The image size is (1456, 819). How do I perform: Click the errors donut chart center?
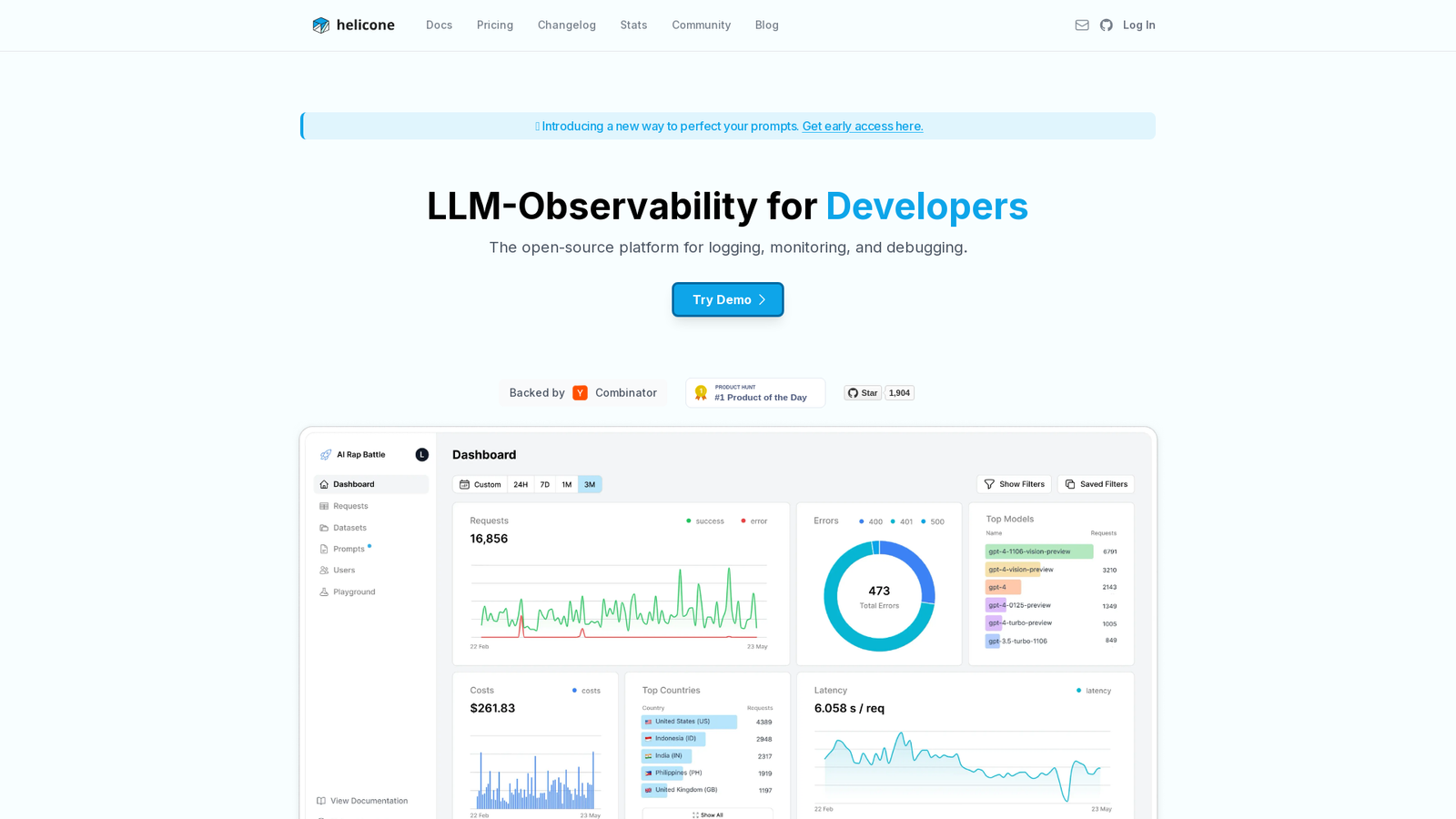[x=879, y=597]
